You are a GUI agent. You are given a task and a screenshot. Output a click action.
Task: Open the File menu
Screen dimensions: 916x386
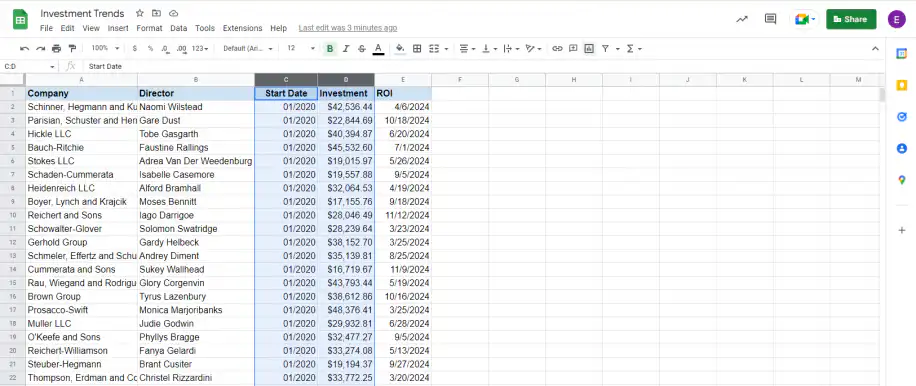point(46,28)
